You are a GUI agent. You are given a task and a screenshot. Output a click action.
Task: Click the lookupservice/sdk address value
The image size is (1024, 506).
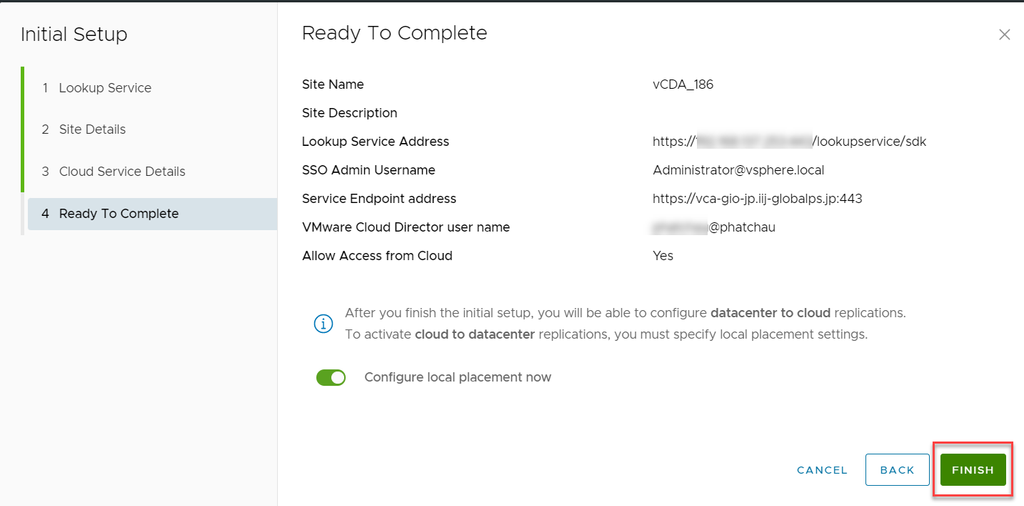(789, 142)
